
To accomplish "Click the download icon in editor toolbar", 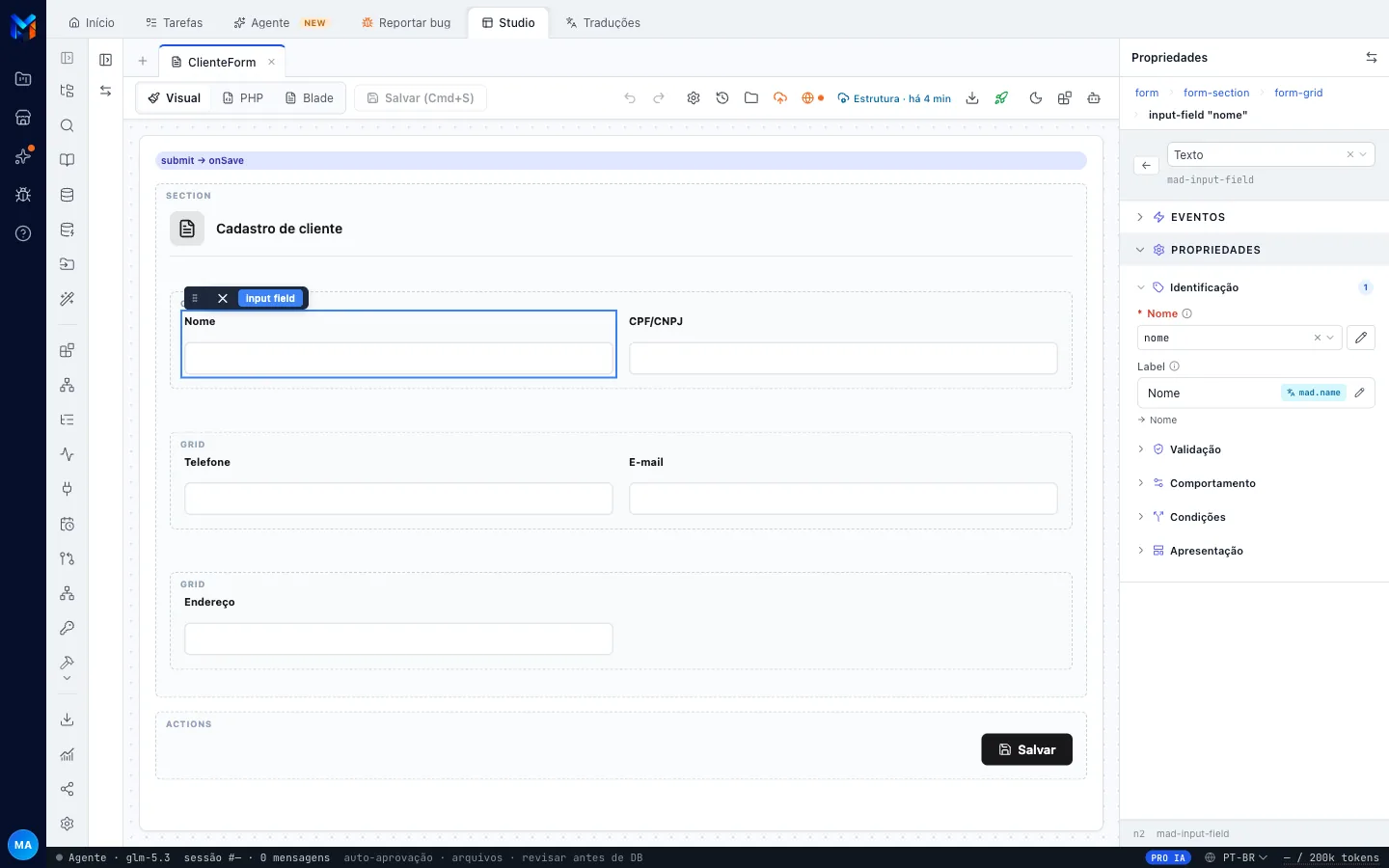I will [x=972, y=98].
